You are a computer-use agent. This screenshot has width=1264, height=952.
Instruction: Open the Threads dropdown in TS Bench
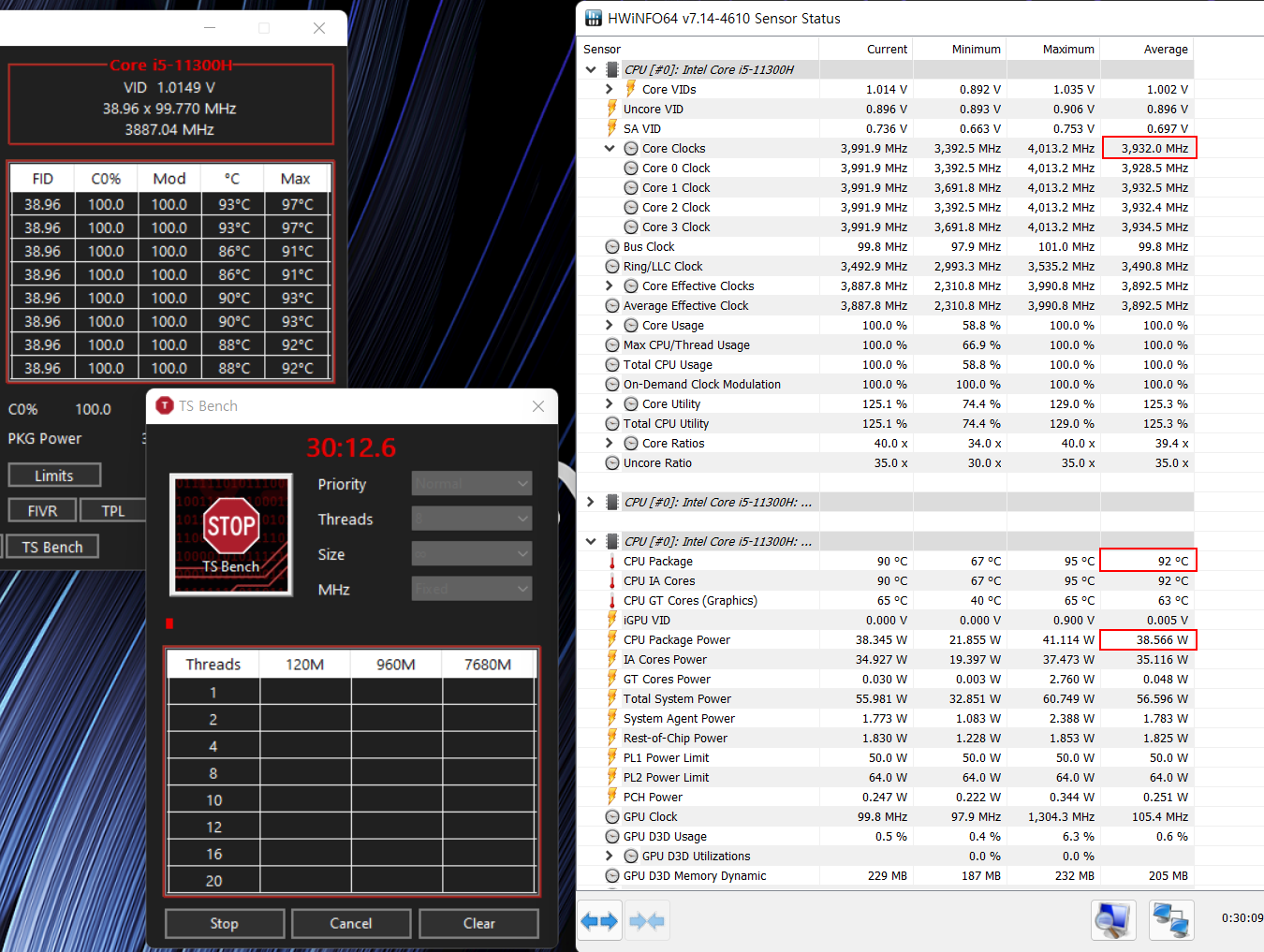[x=472, y=519]
